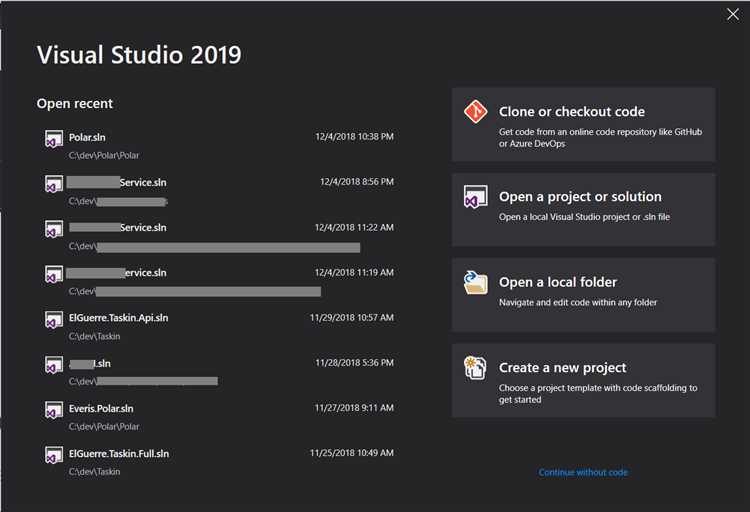This screenshot has height=512, width=750.
Task: Click path C:\dev\Polar\Polar under Polar.sln
Action: click(x=104, y=156)
